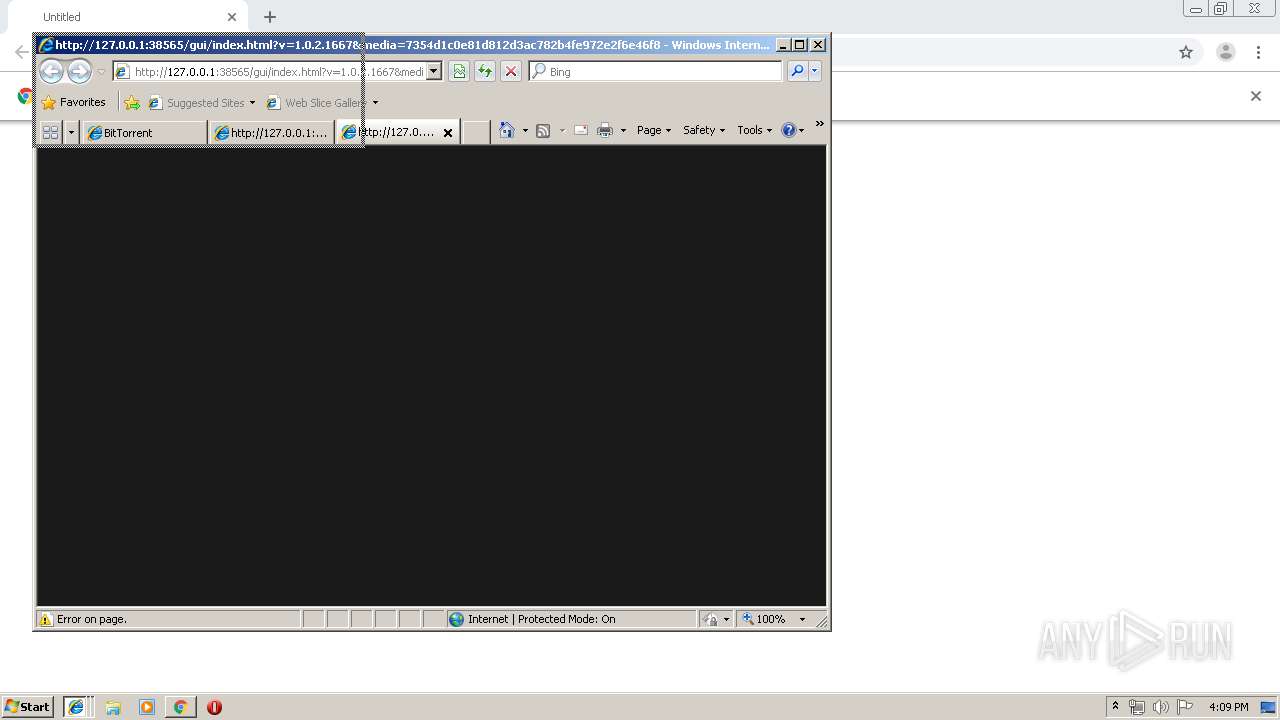This screenshot has height=720, width=1280.
Task: Open the zoom level dropdown arrow
Action: [x=802, y=619]
